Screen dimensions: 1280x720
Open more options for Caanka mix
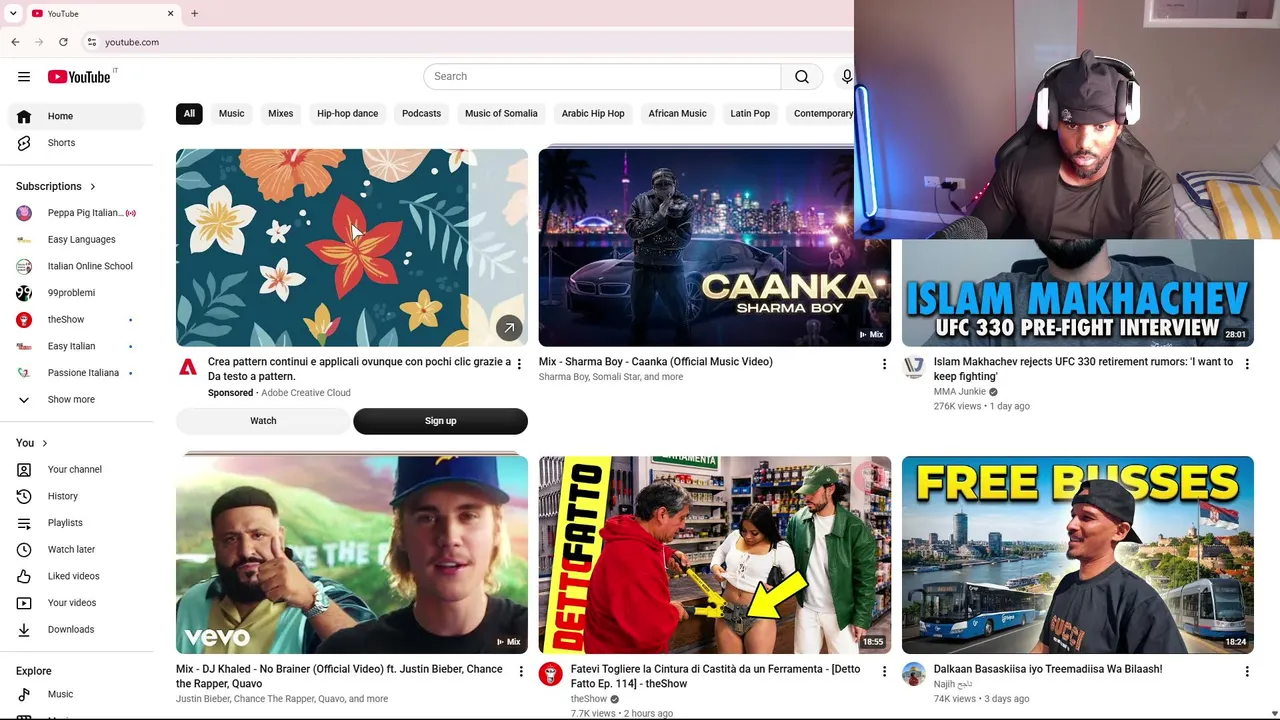(x=884, y=364)
